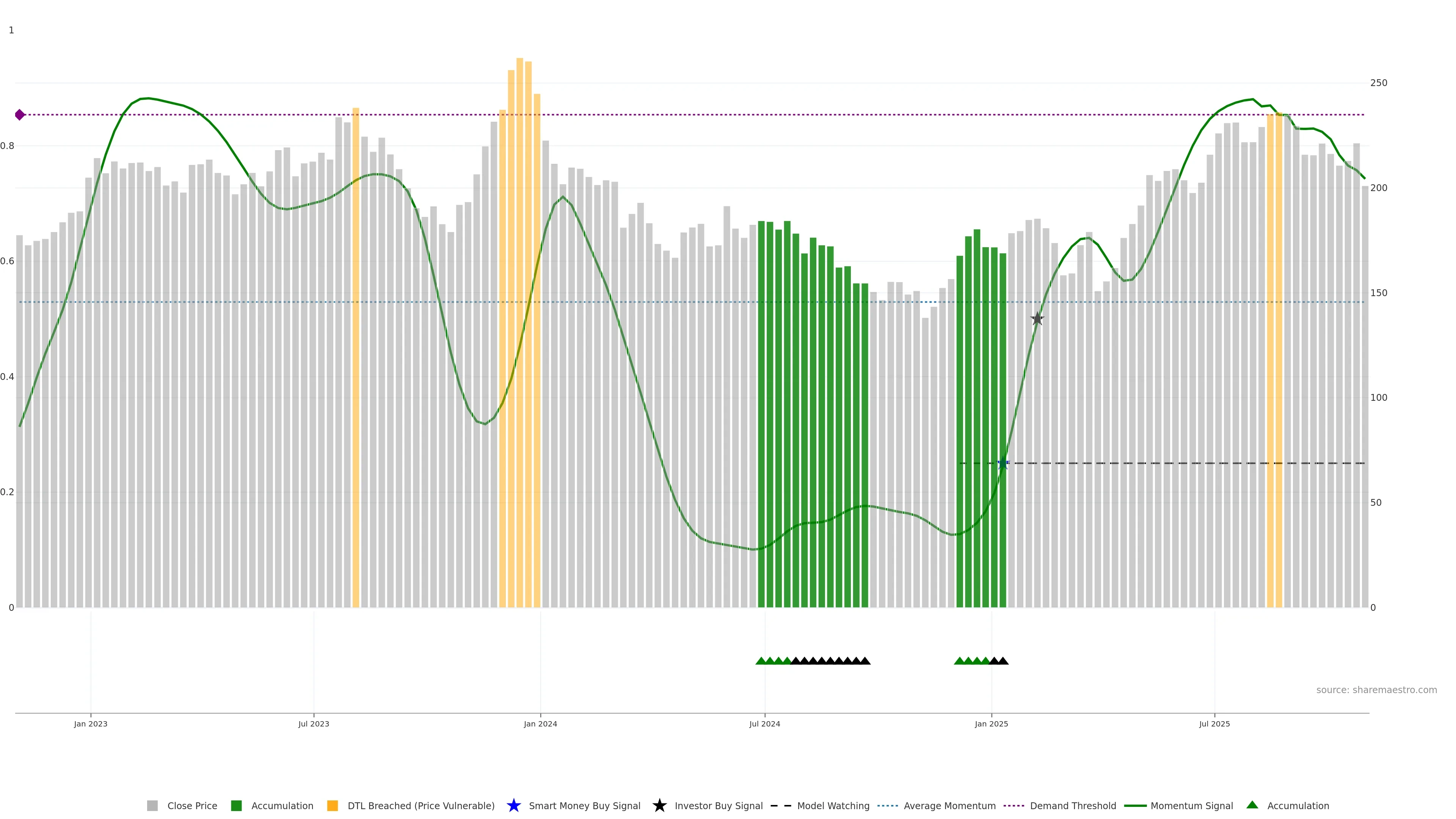1456x819 pixels.
Task: Click the purple Demand Threshold legend line
Action: pyautogui.click(x=1014, y=805)
